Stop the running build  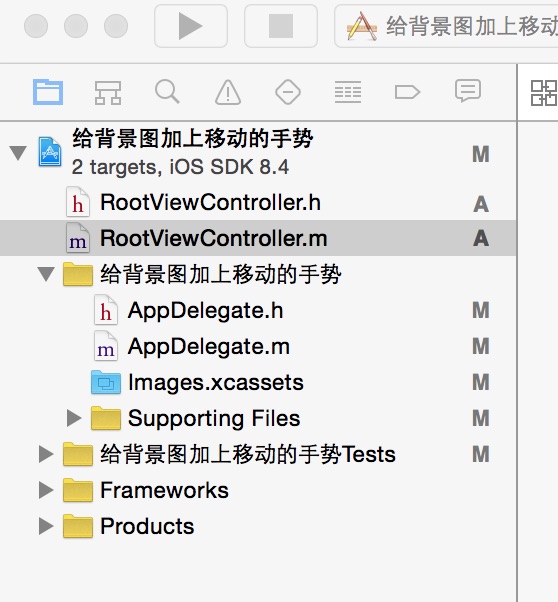click(x=281, y=26)
